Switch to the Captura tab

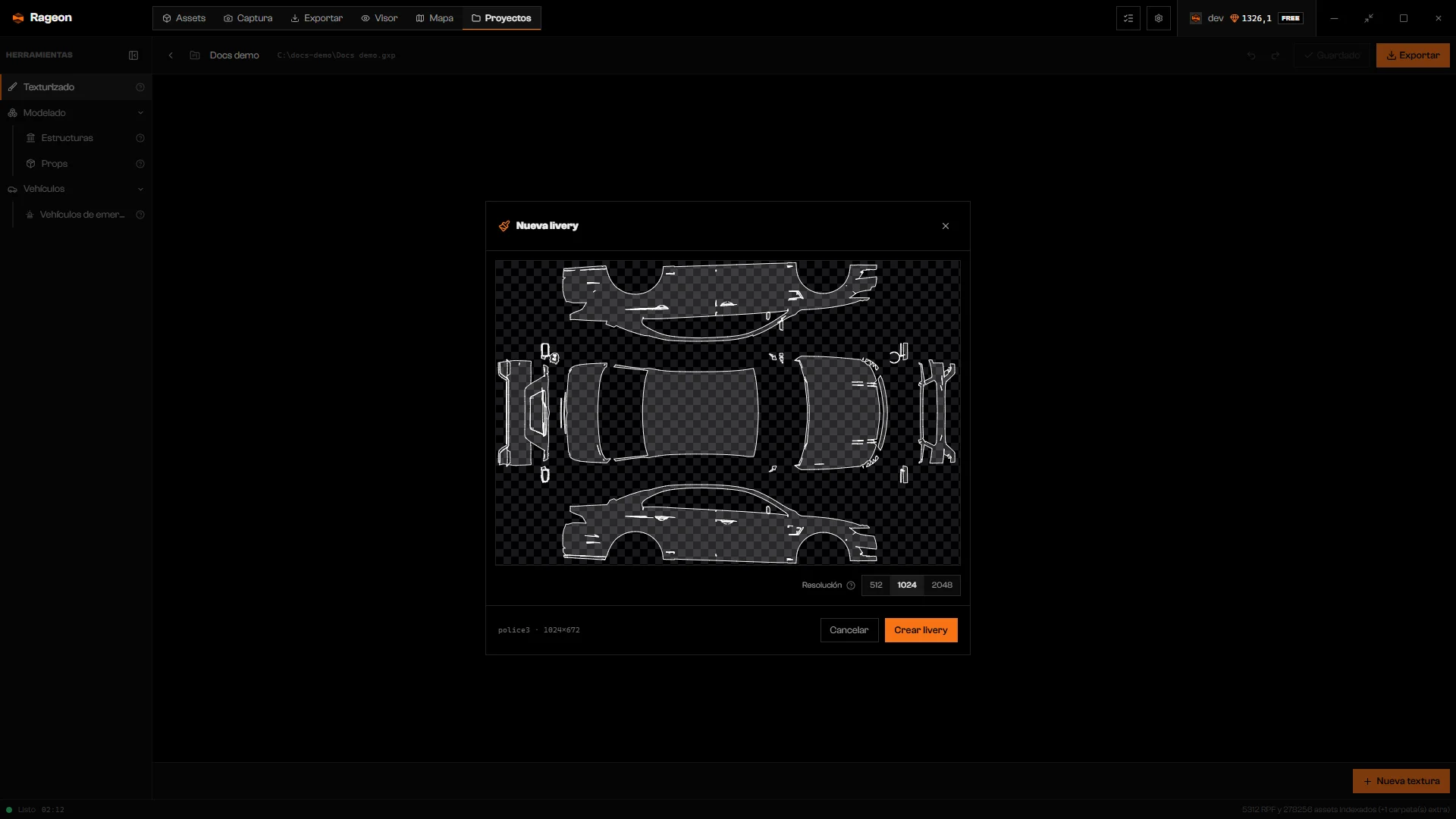click(x=248, y=18)
